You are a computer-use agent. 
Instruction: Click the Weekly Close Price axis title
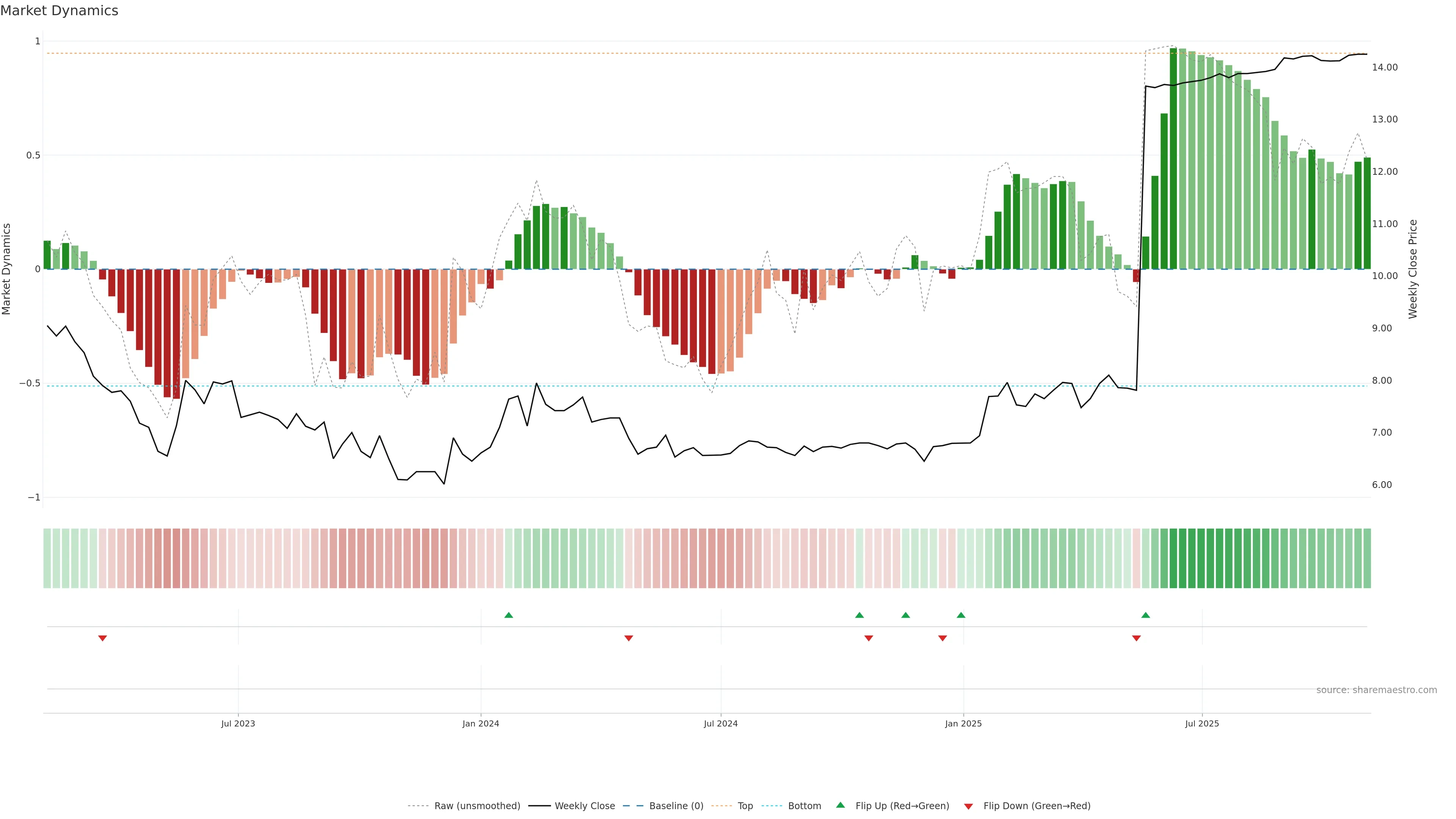tap(1413, 269)
